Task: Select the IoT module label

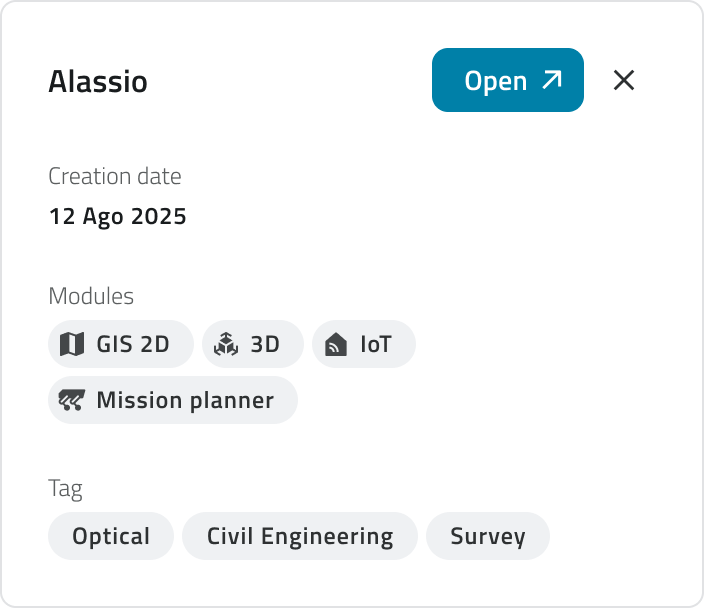Action: click(376, 345)
